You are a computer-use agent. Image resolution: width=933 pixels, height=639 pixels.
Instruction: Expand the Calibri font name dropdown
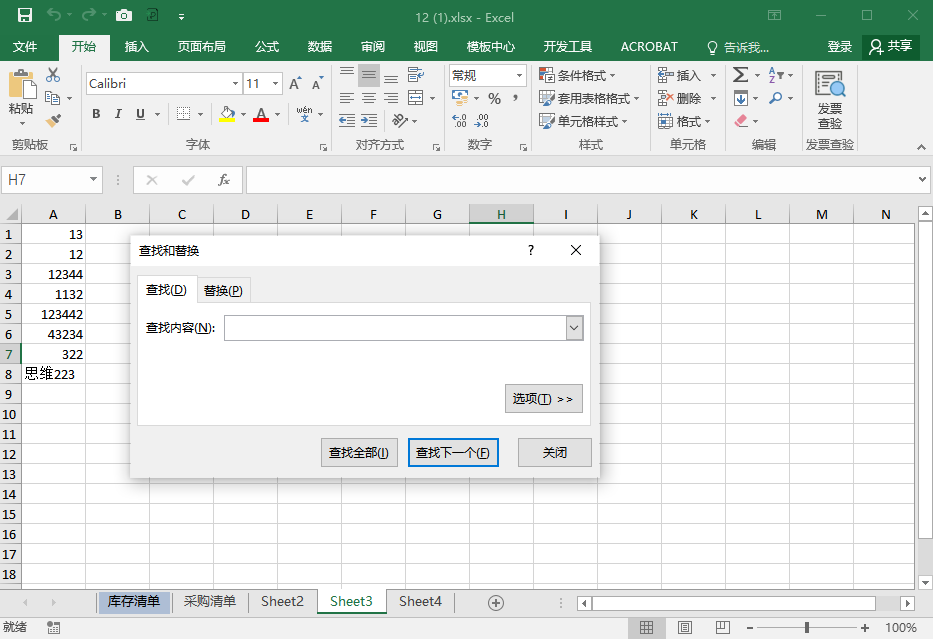click(x=235, y=84)
